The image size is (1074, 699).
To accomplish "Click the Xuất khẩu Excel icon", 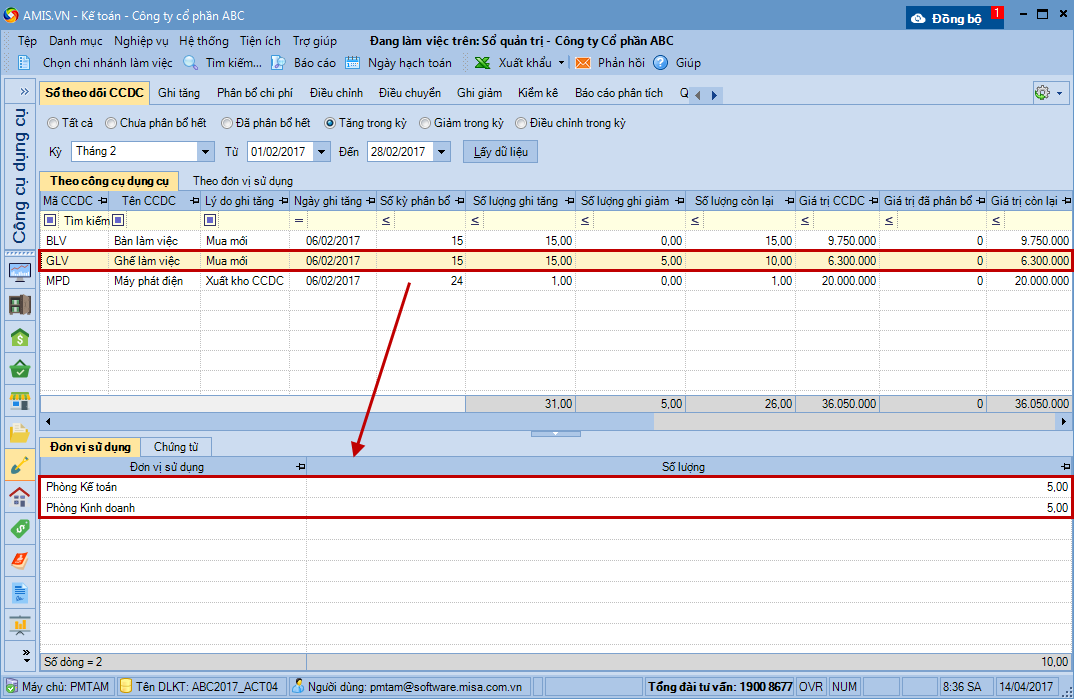I will pyautogui.click(x=482, y=63).
